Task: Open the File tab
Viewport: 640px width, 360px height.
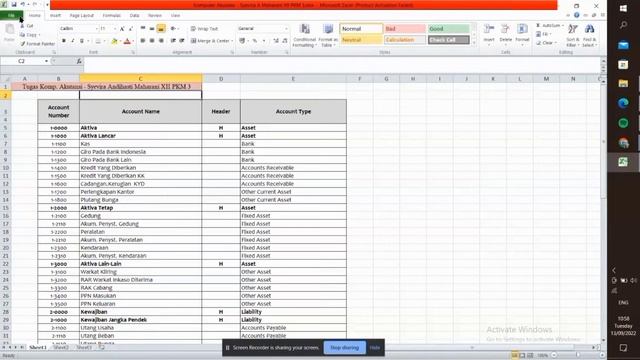Action: pos(11,16)
